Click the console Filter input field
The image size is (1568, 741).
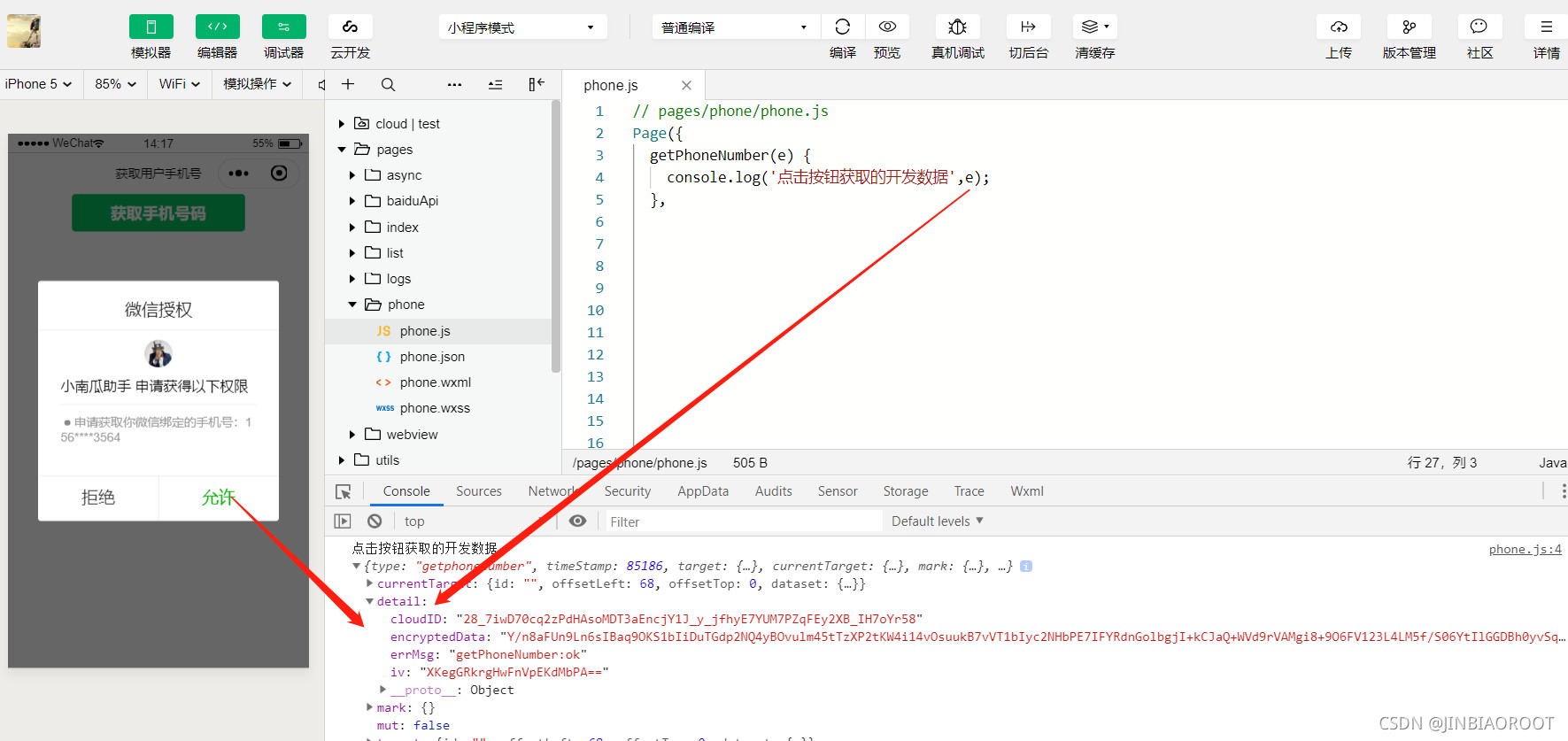(744, 522)
